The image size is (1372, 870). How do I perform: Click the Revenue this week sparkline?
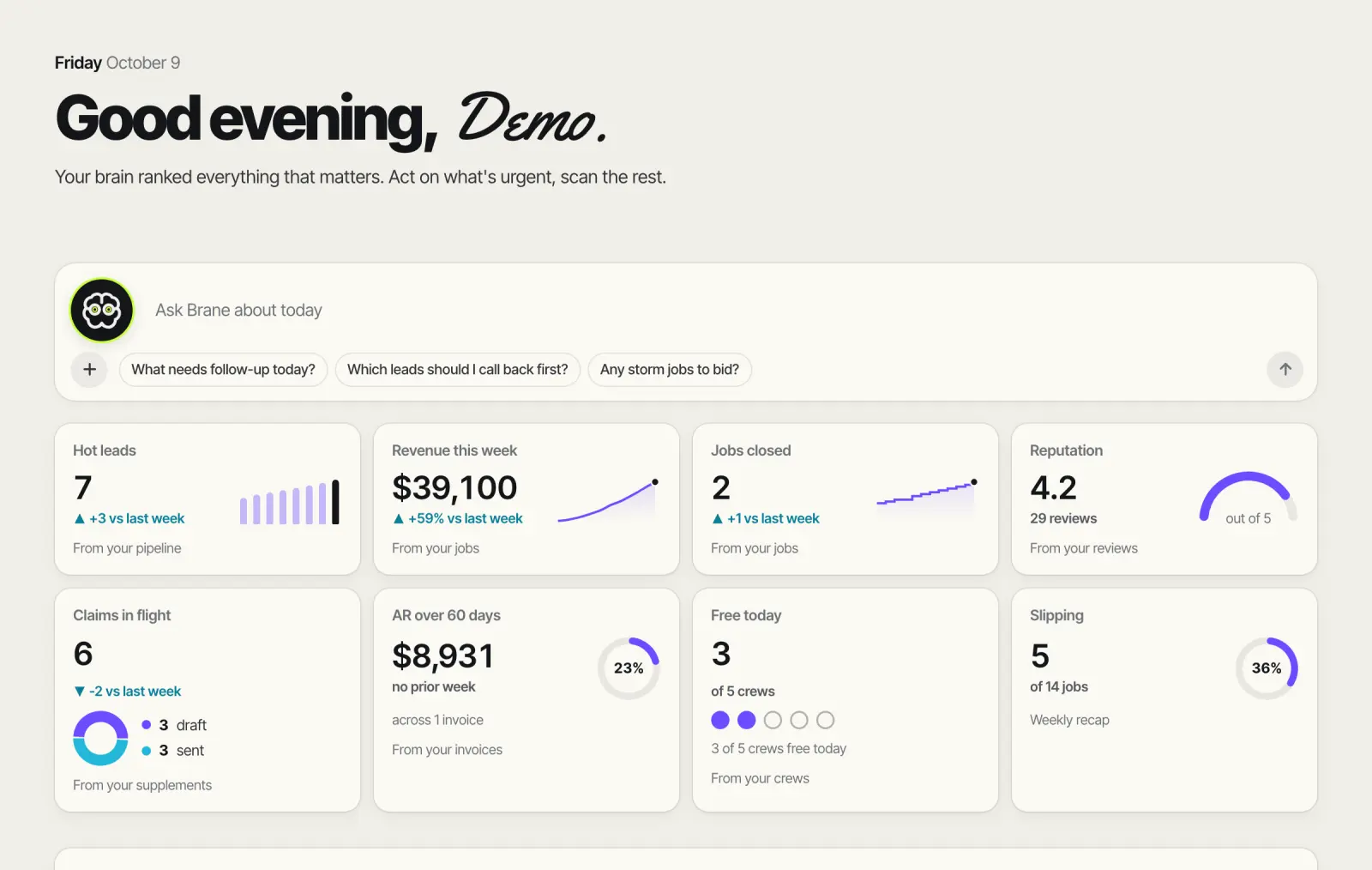[x=608, y=501]
